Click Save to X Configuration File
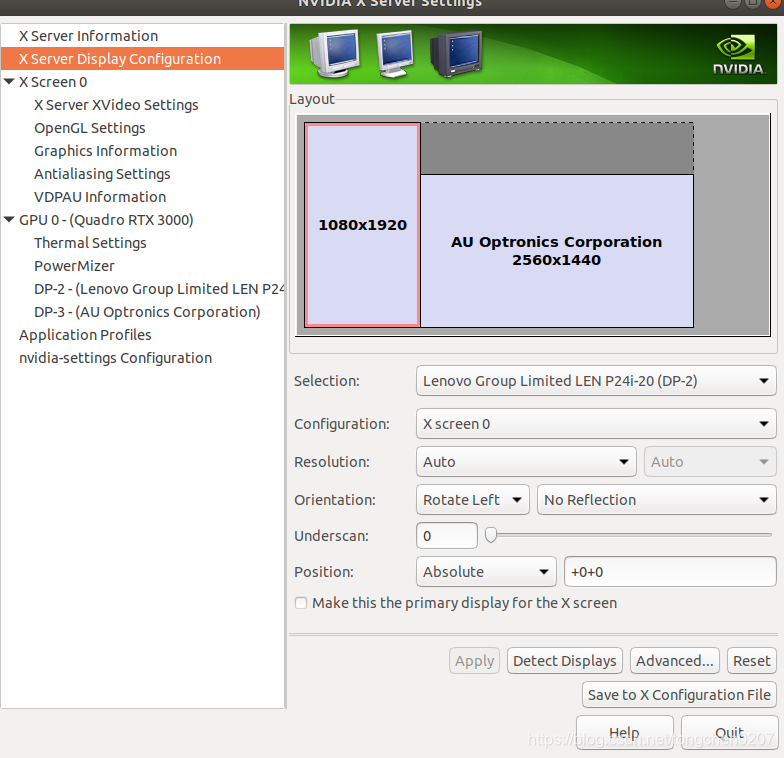Screen dimensions: 784x758 (x=679, y=695)
